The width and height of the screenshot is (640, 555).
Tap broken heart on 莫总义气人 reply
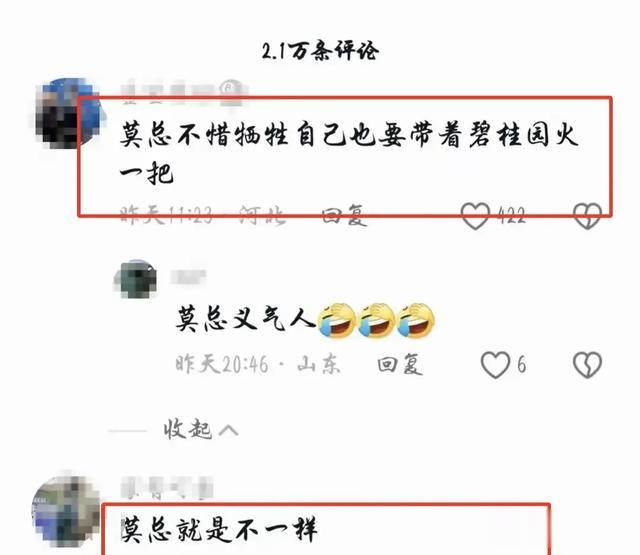587,364
